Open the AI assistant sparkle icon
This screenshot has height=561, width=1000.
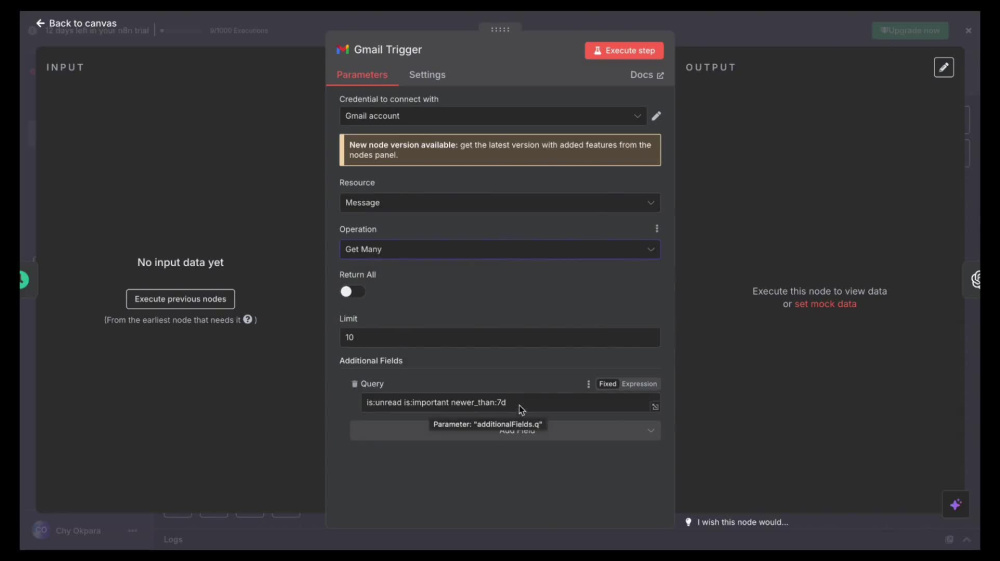(955, 505)
